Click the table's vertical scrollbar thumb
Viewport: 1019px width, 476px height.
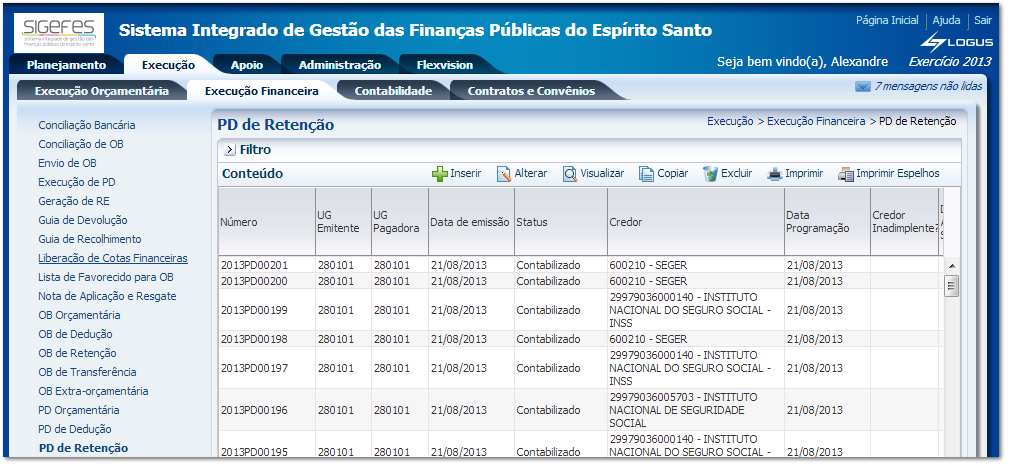(x=951, y=287)
